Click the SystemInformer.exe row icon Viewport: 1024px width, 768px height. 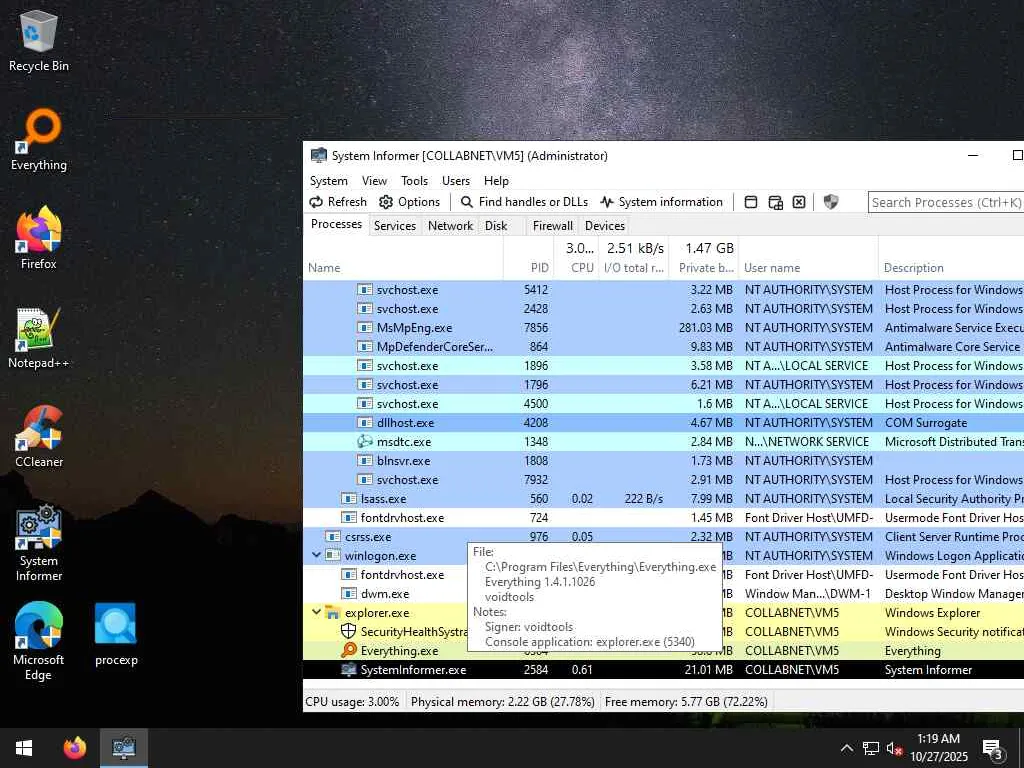(x=349, y=669)
